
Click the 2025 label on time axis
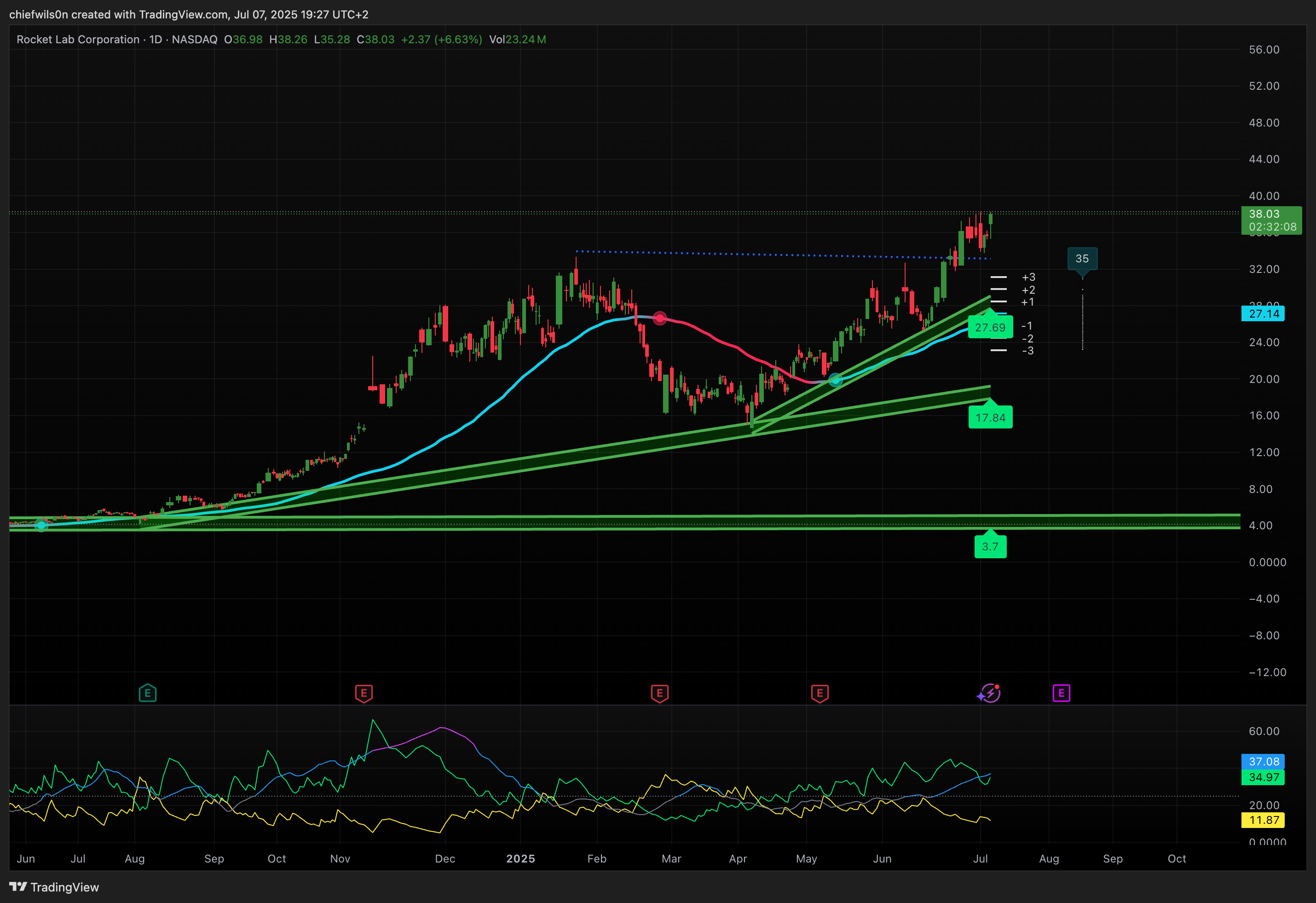click(x=520, y=859)
